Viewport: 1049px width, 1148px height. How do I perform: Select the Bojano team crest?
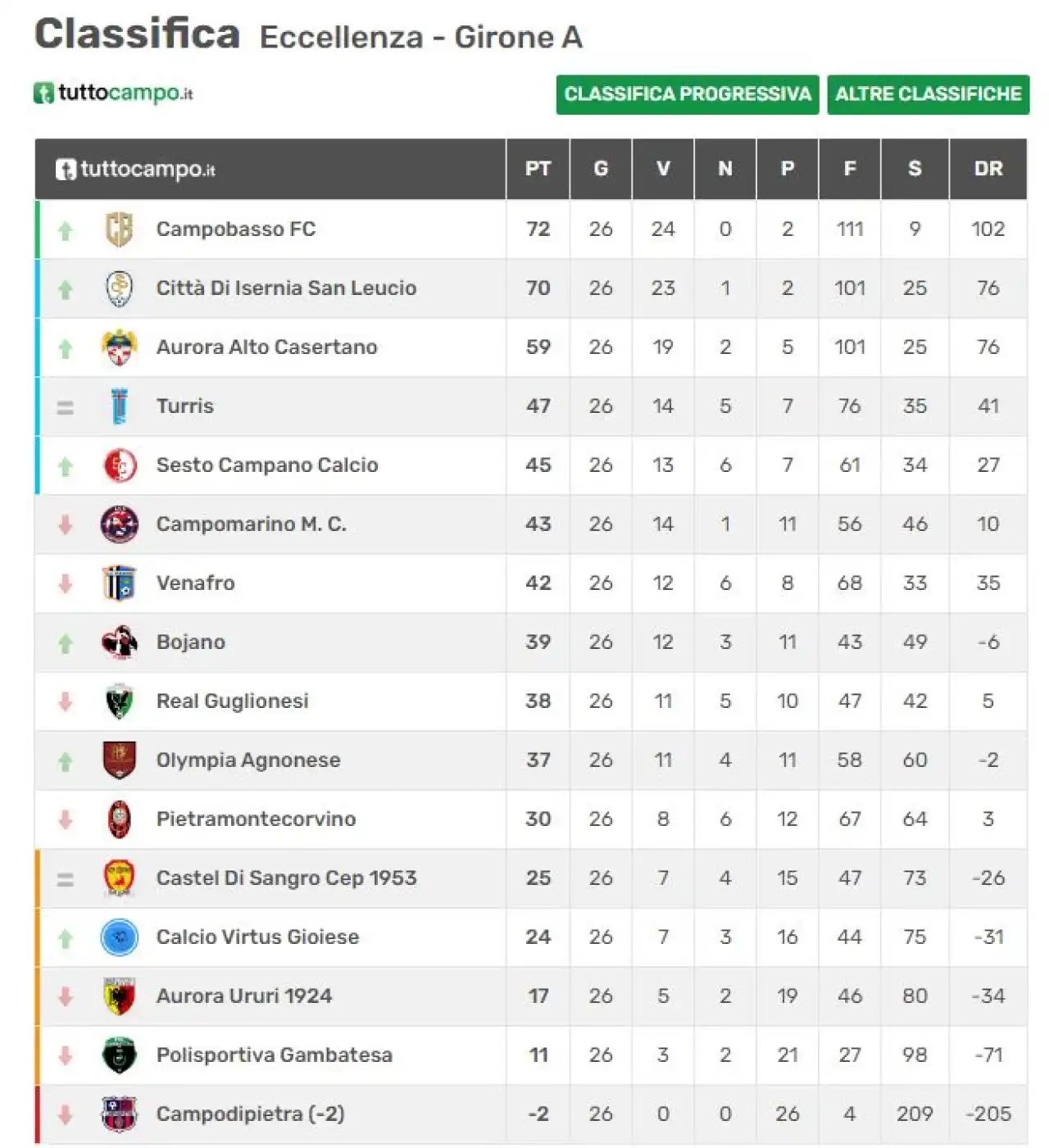(120, 642)
